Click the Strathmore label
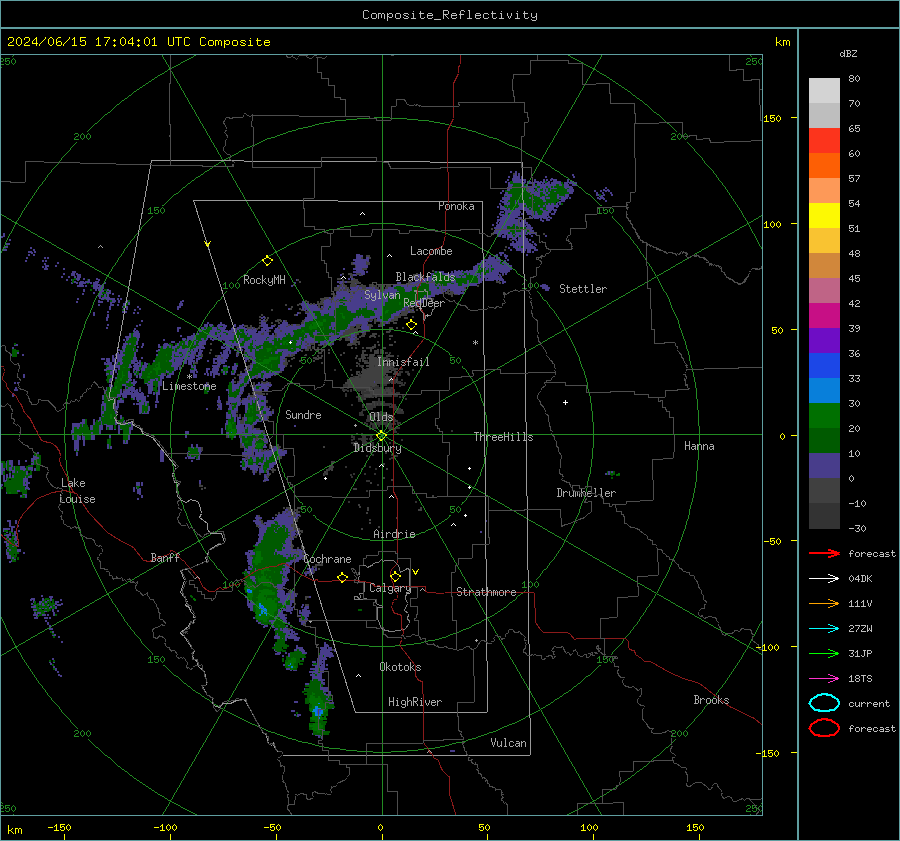The width and height of the screenshot is (900, 841). (x=486, y=592)
